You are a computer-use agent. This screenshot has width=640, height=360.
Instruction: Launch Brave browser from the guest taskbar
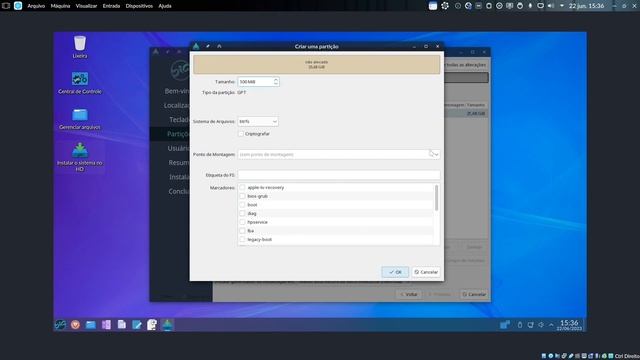[75, 324]
